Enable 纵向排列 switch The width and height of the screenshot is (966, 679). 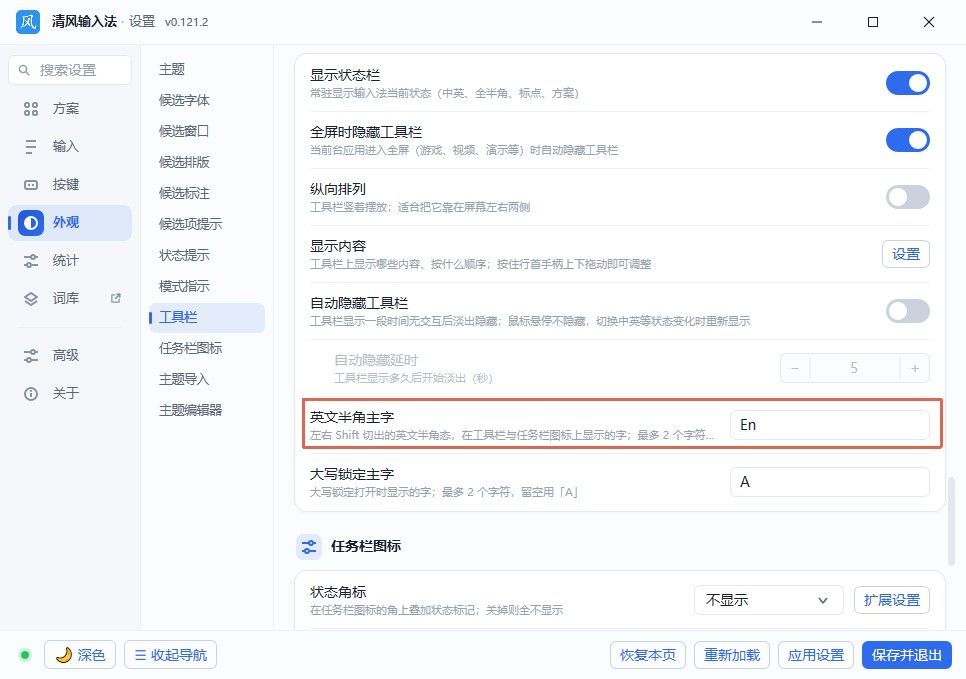pos(907,197)
